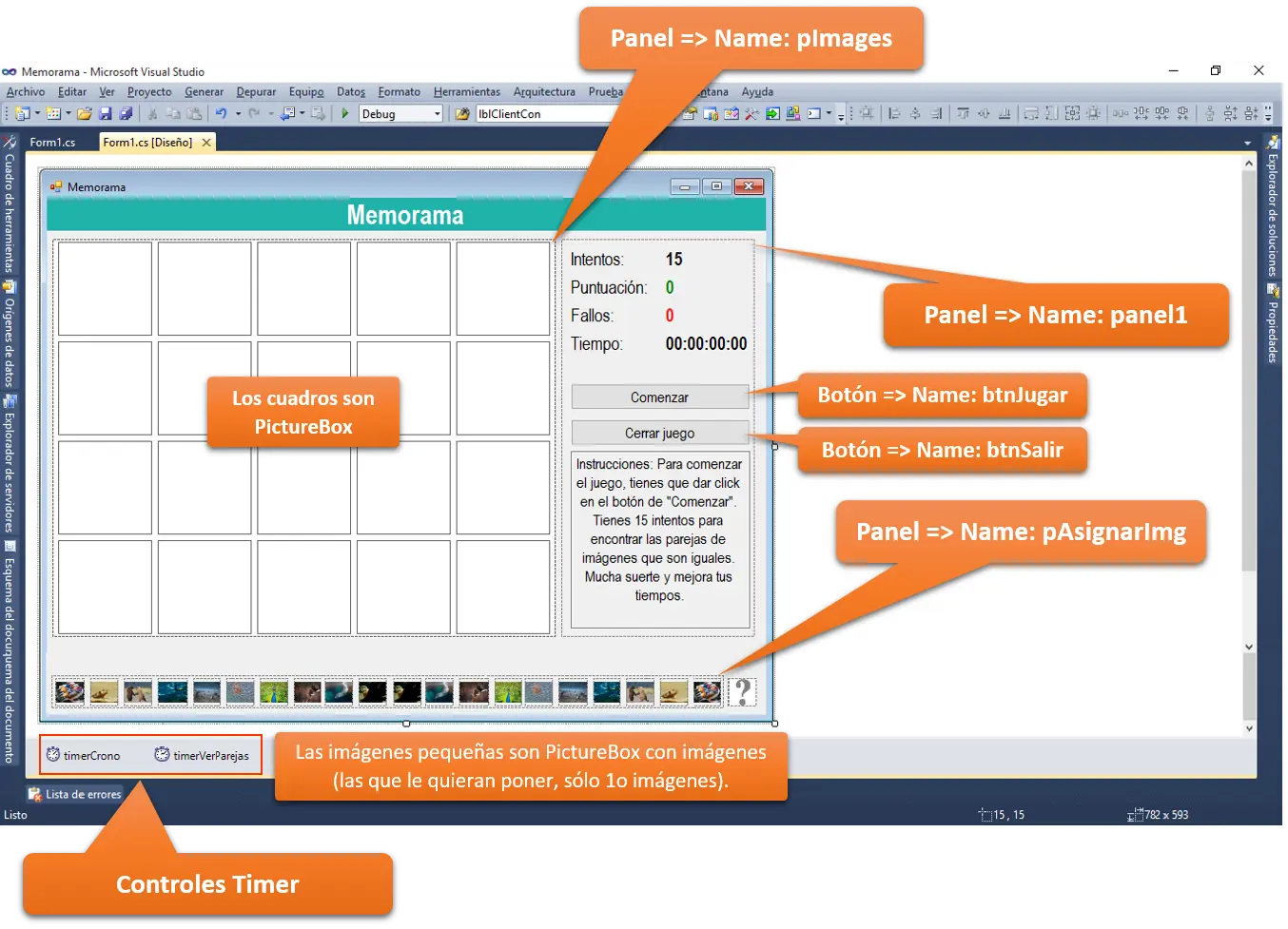The width and height of the screenshot is (1288, 929).
Task: Open the Redo history dropdown arrow
Action: (270, 114)
